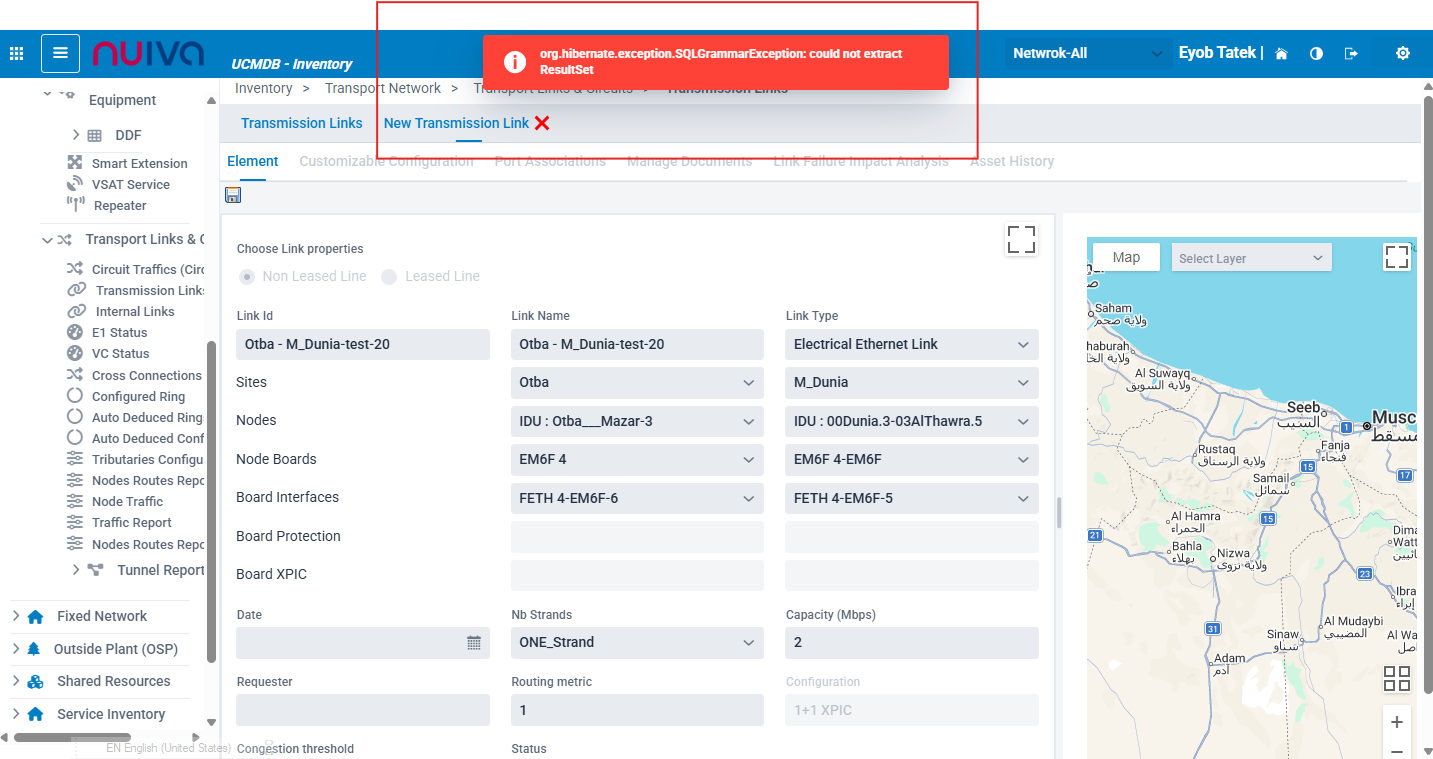Open the Asset History tab
Image resolution: width=1433 pixels, height=759 pixels.
tap(1011, 161)
